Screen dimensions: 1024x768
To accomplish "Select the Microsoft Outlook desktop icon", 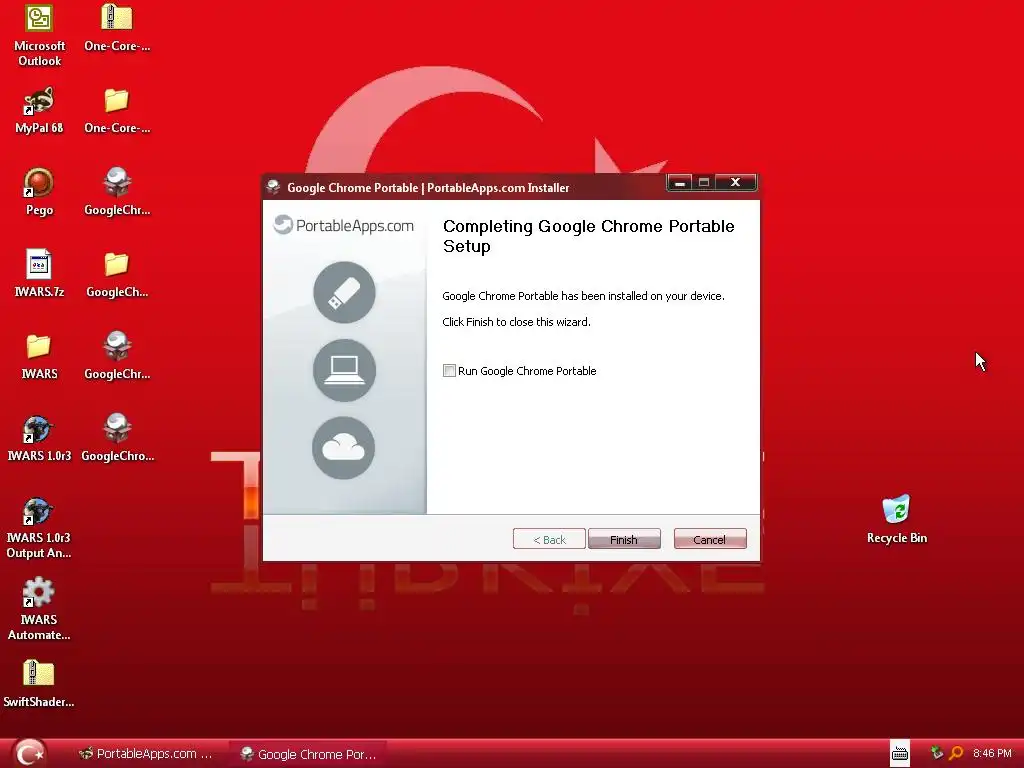I will [39, 35].
